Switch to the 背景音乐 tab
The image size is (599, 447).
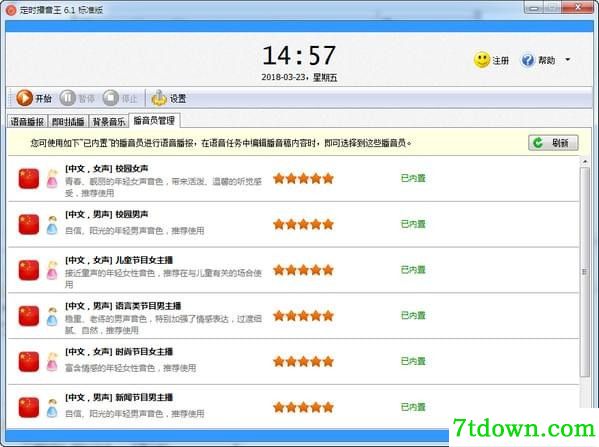(x=109, y=121)
